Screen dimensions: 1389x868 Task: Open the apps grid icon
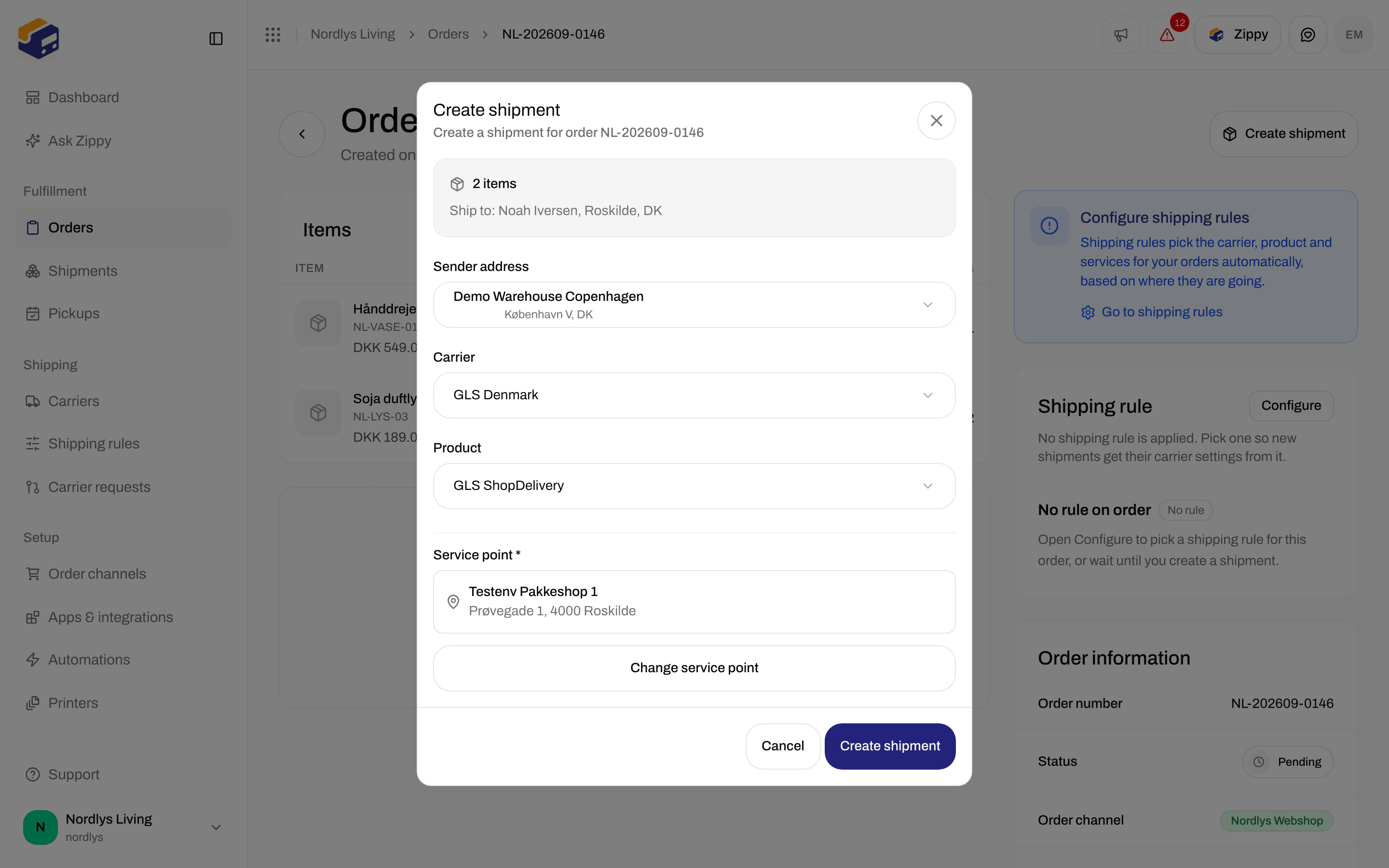click(x=272, y=34)
